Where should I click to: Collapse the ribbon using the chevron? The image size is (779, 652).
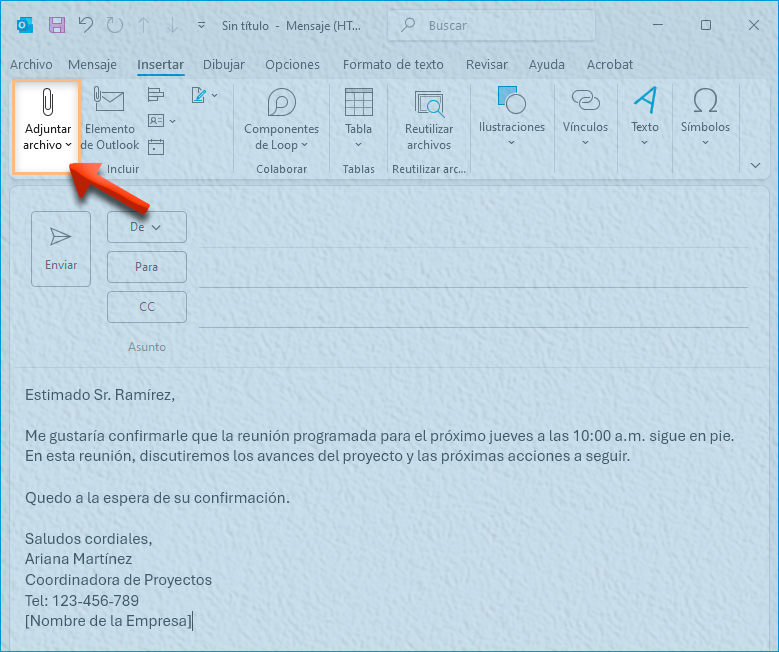coord(755,165)
